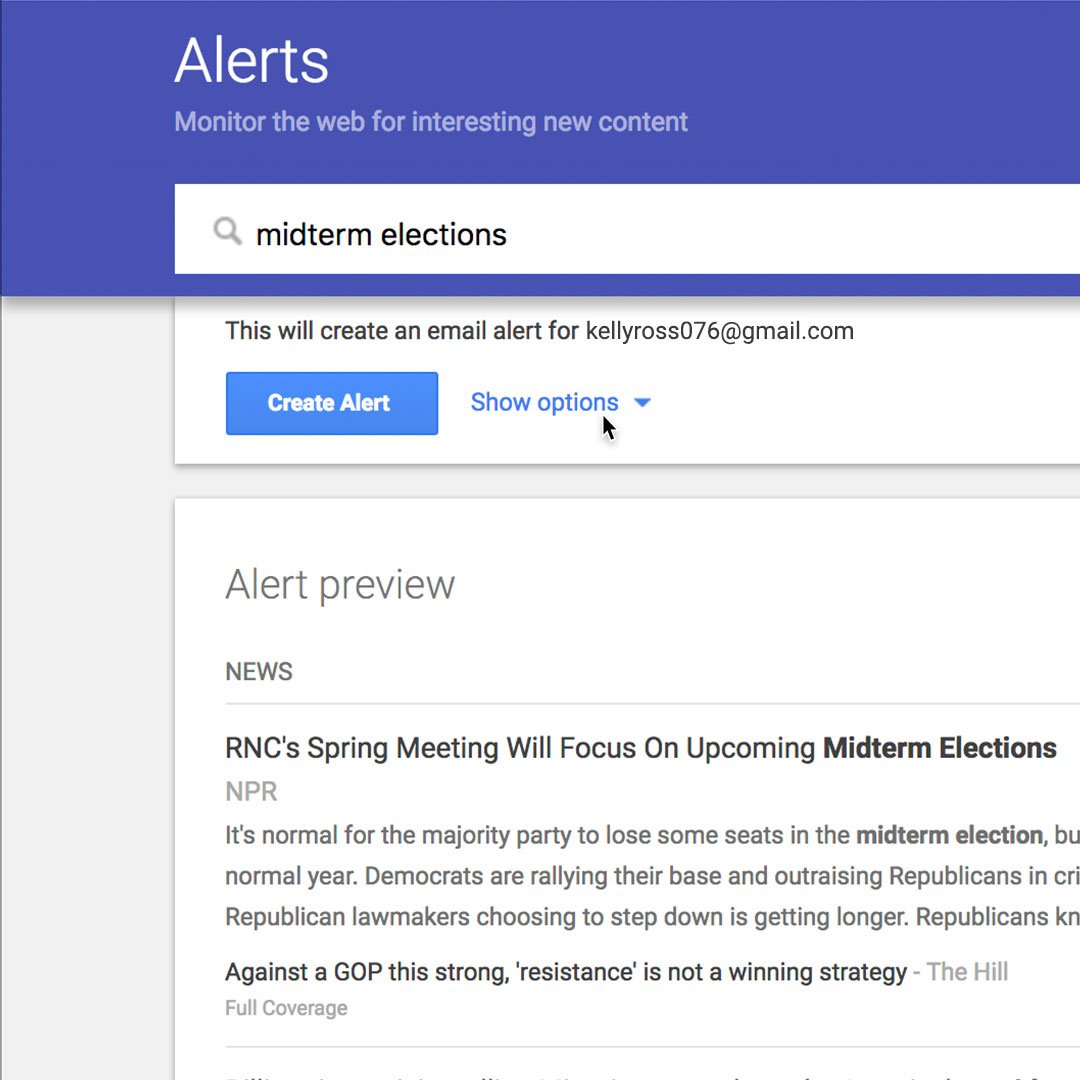The height and width of the screenshot is (1080, 1080).
Task: Click the NEWS section label
Action: point(259,672)
